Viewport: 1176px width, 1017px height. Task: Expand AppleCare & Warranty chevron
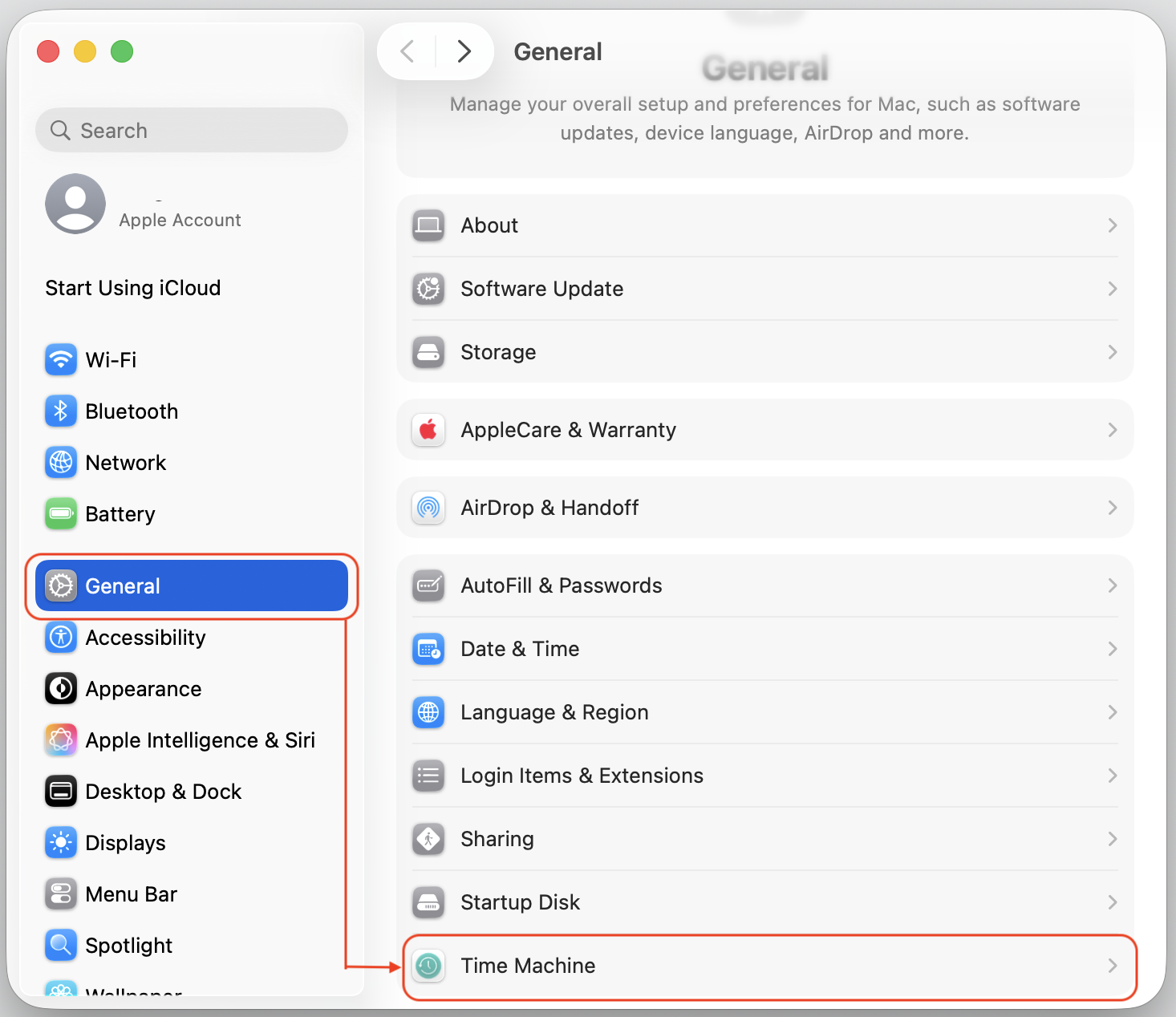(1113, 430)
